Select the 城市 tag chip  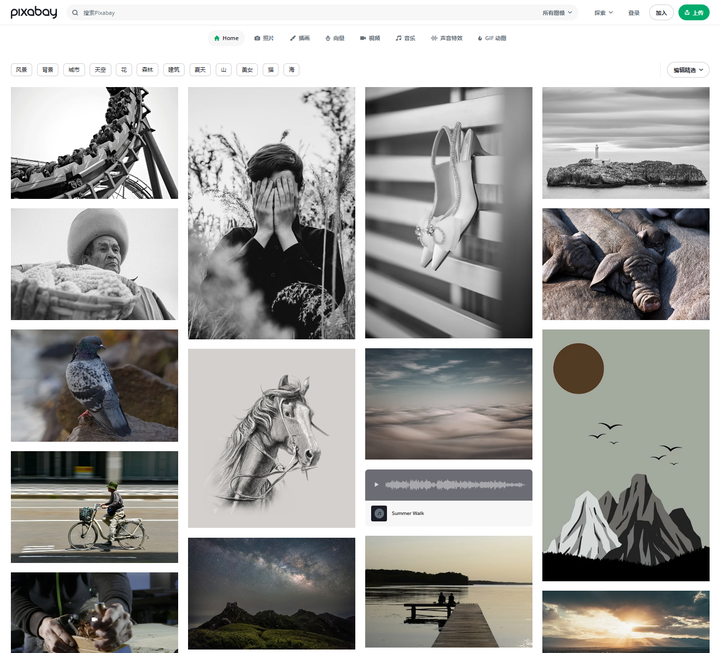click(x=74, y=70)
